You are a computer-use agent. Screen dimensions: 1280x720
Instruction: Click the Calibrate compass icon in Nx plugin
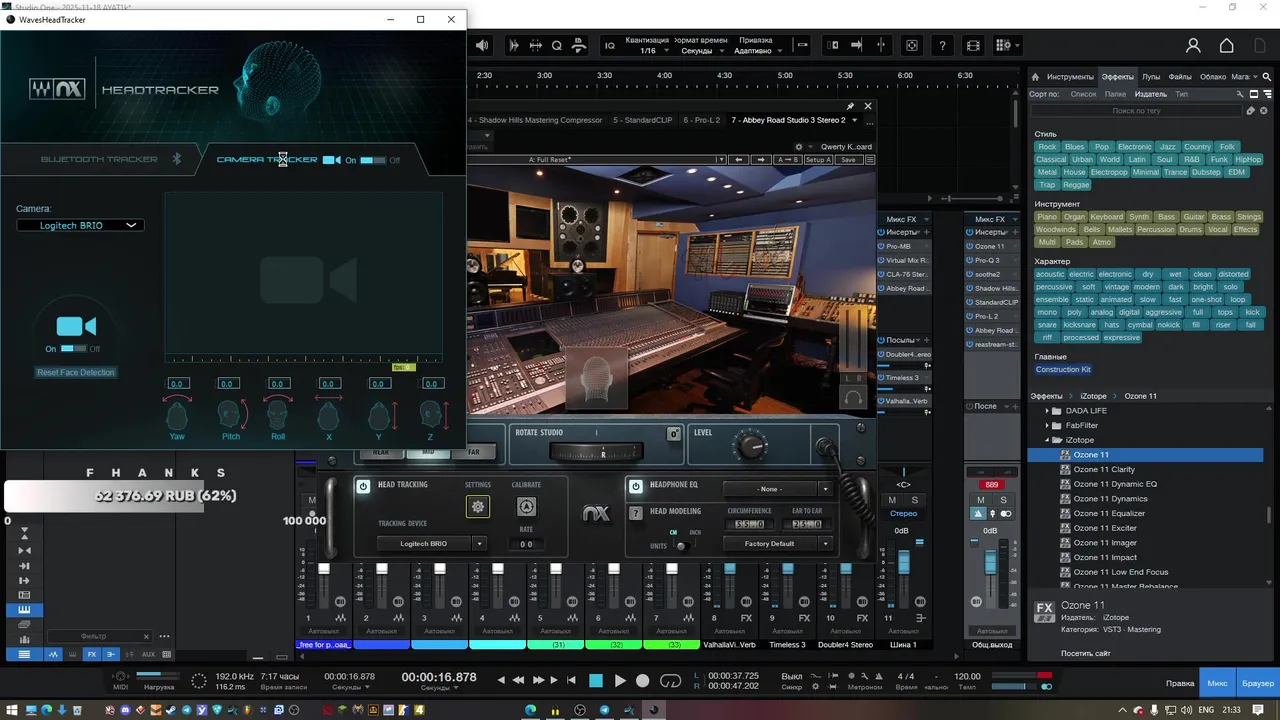pos(526,507)
